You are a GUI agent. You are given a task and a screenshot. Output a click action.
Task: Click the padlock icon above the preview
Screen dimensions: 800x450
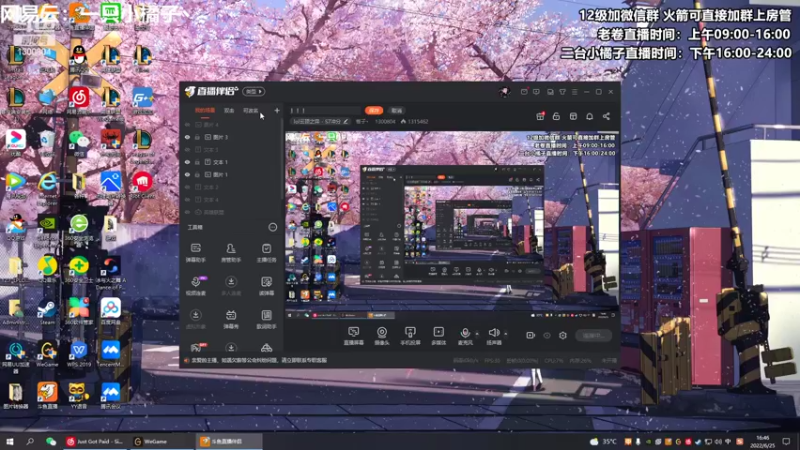click(556, 116)
